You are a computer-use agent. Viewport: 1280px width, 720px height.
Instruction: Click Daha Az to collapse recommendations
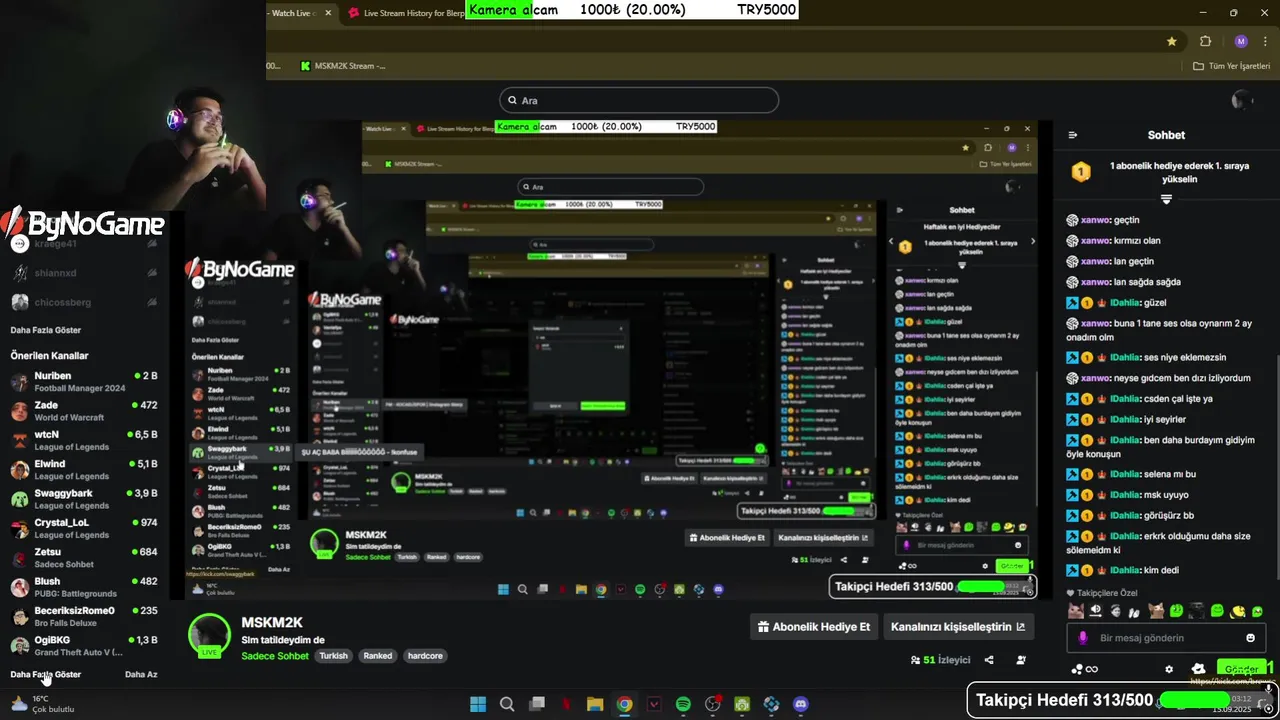(x=141, y=674)
